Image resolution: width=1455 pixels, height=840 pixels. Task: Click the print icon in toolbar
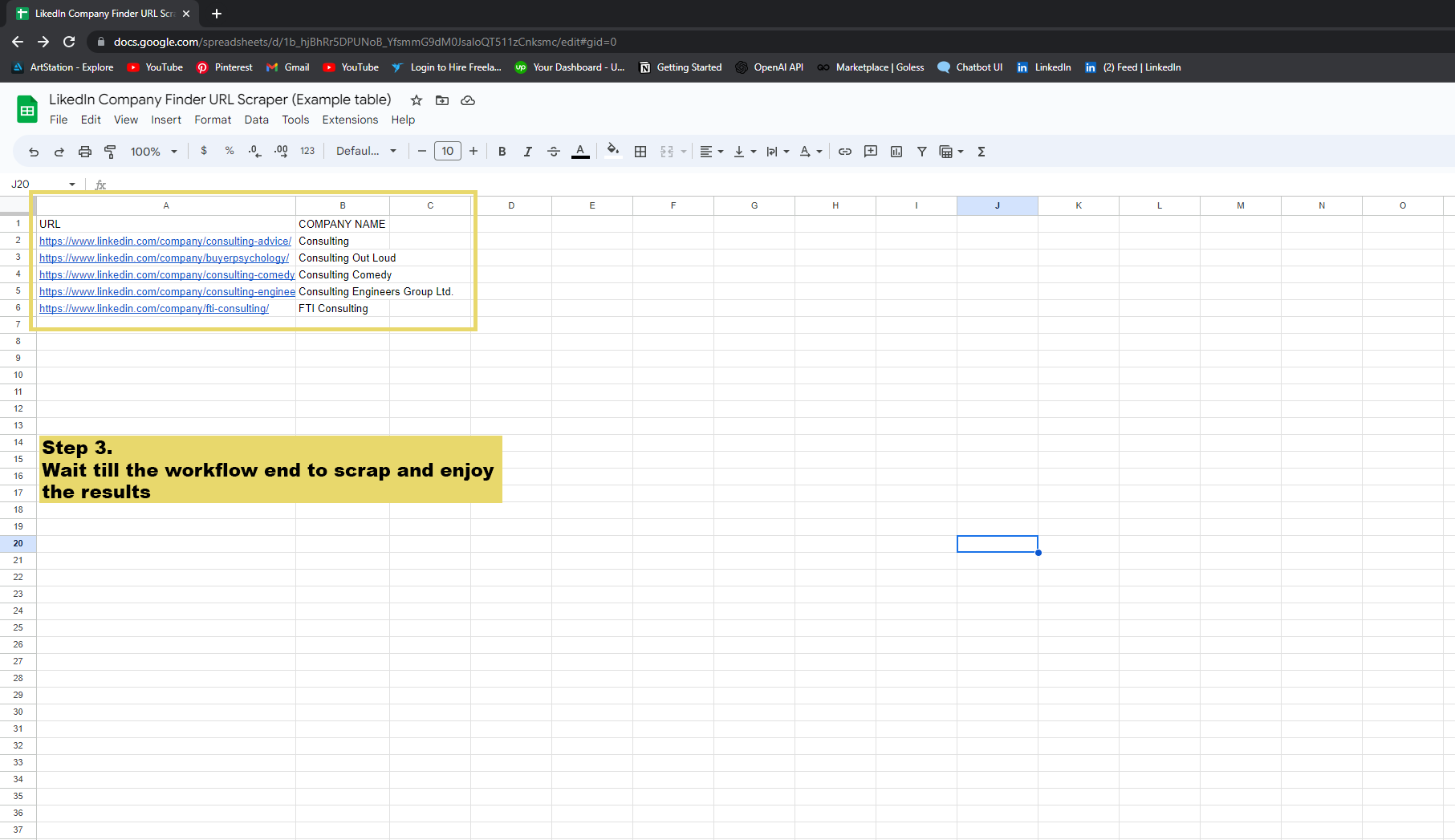tap(85, 152)
